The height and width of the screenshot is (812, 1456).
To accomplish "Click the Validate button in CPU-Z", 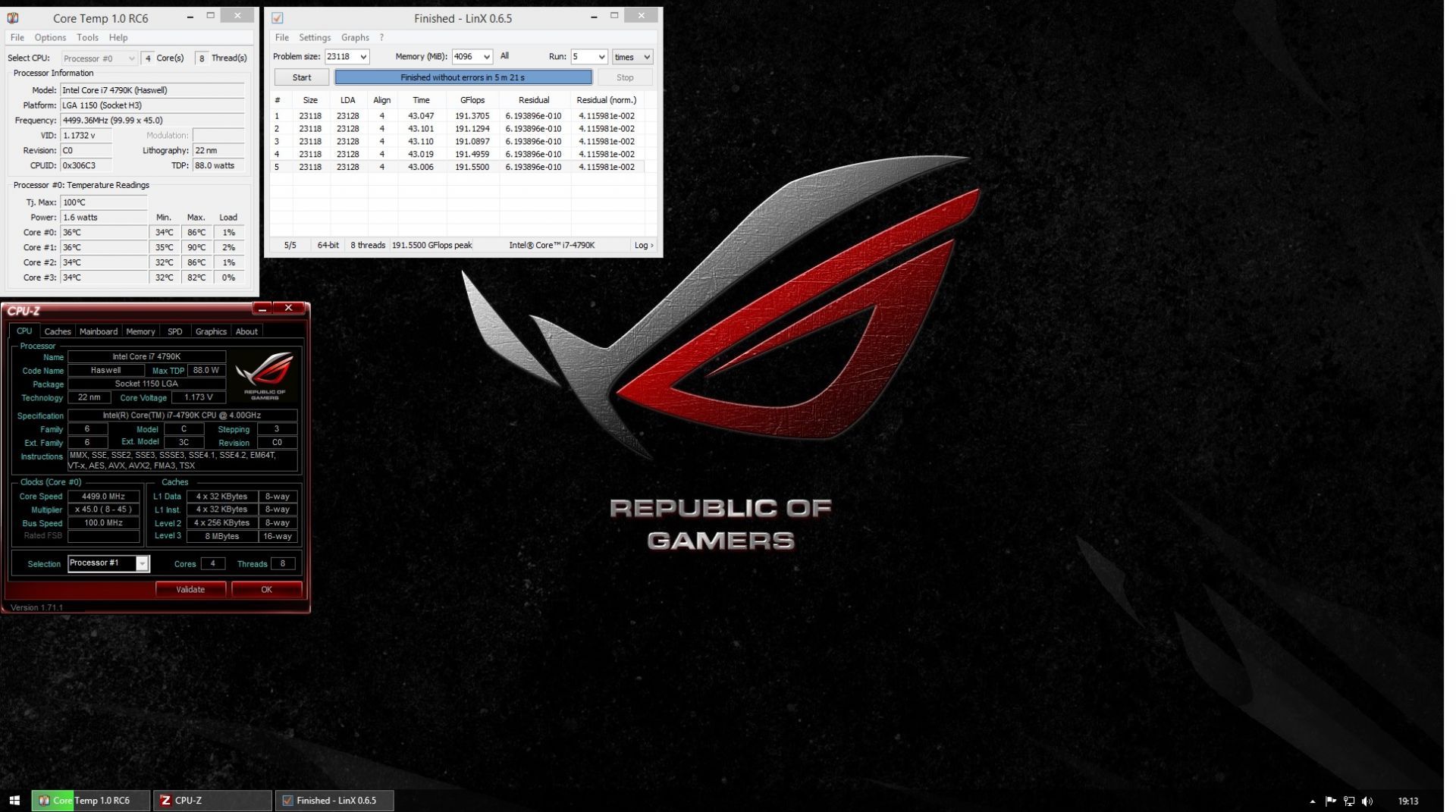I will 190,589.
